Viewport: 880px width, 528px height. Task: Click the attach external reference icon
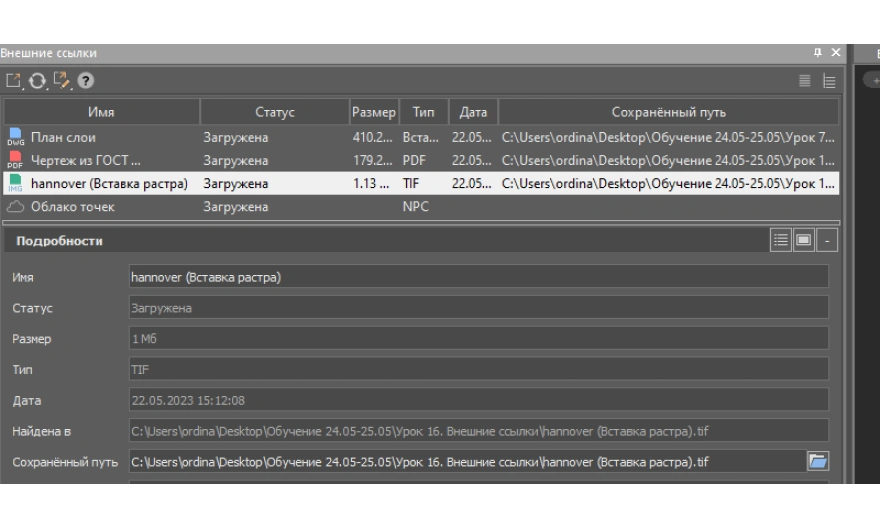tap(13, 81)
